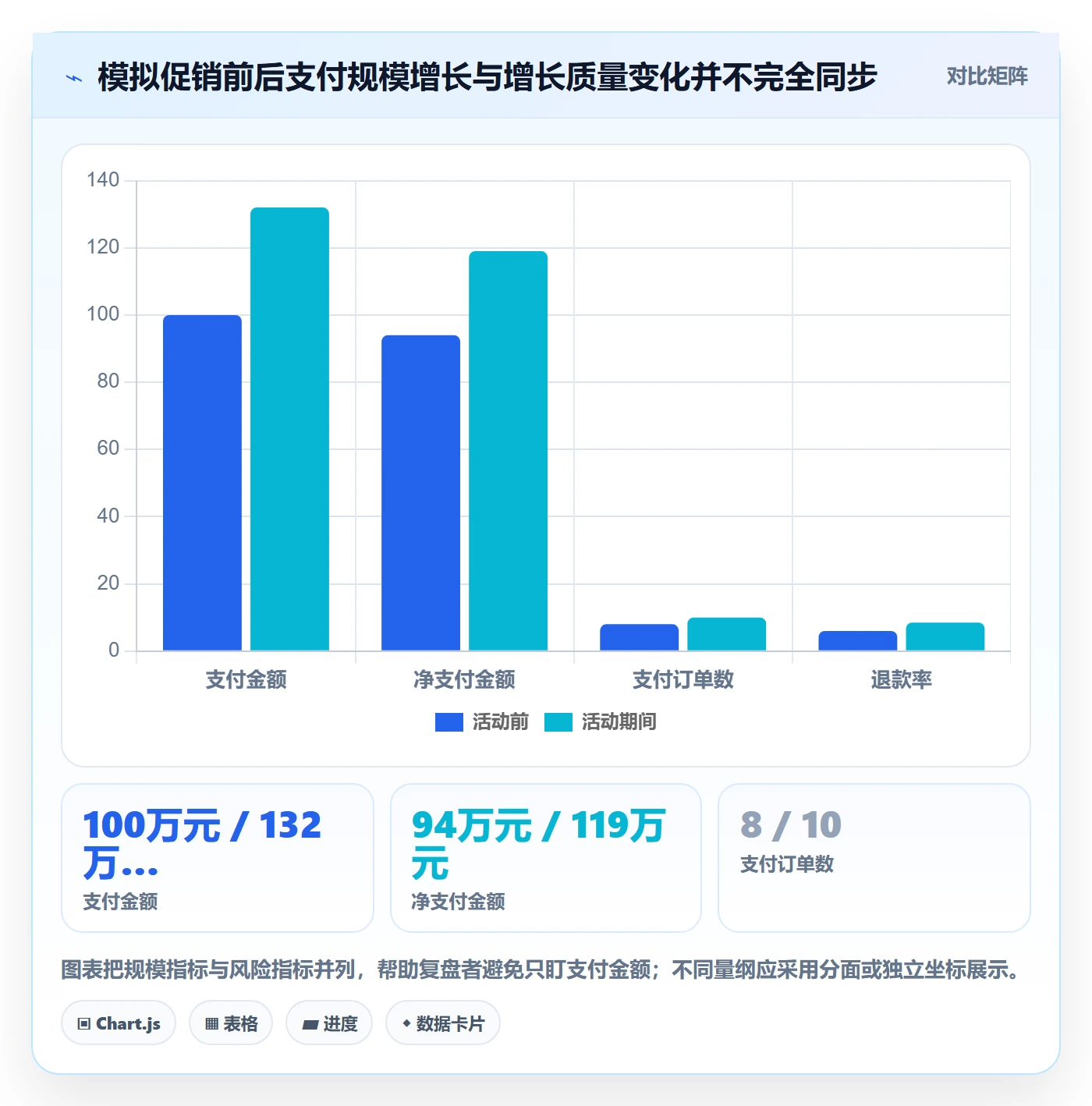Toggle the 活动前 legend color swatch
The image size is (1092, 1106).
[x=449, y=722]
